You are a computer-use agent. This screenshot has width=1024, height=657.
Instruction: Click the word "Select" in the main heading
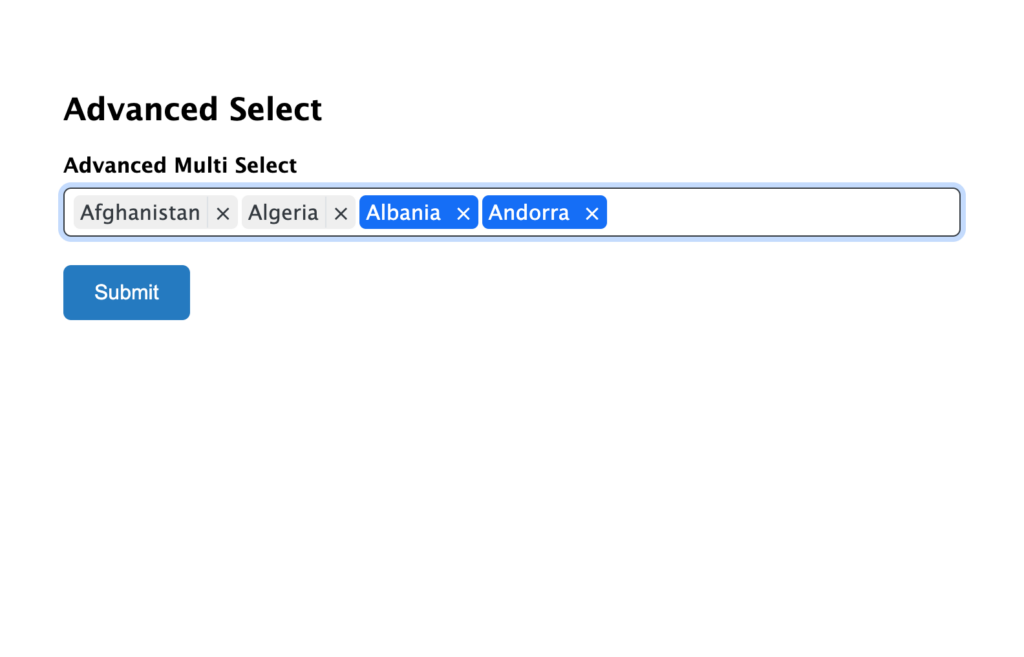pos(275,109)
